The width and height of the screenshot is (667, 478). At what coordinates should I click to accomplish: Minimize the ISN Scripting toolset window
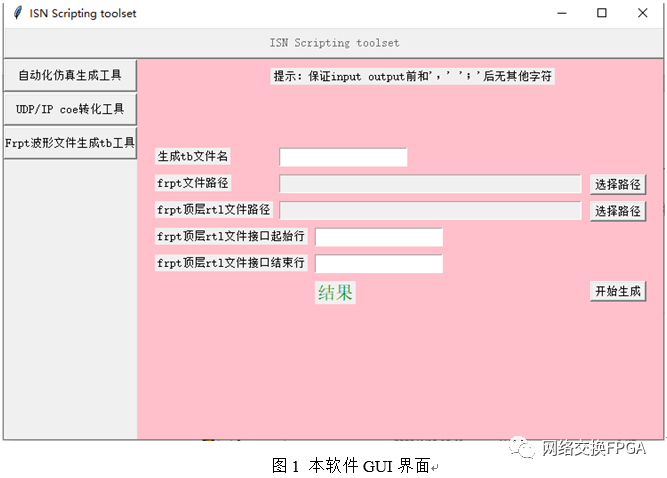pyautogui.click(x=562, y=13)
